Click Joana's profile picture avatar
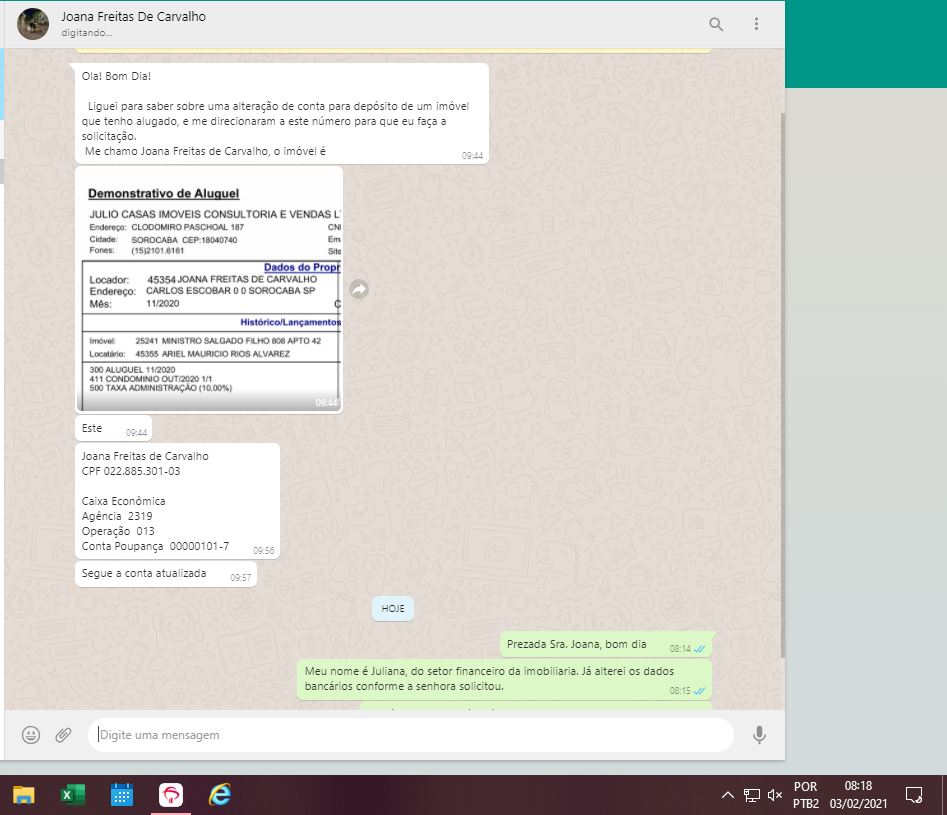Screen dimensions: 947x815 pyautogui.click(x=33, y=24)
